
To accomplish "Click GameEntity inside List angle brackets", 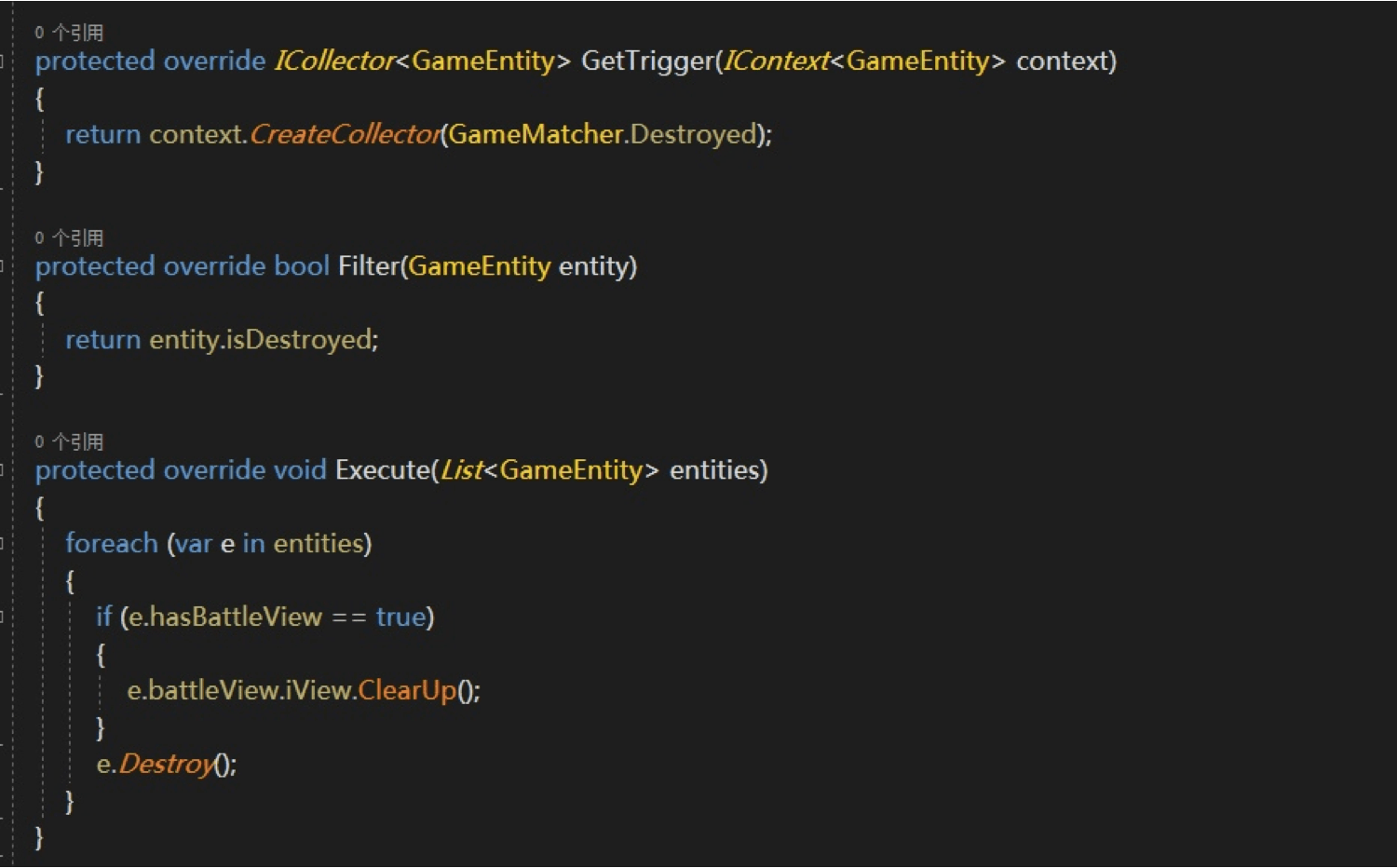I will click(x=571, y=470).
